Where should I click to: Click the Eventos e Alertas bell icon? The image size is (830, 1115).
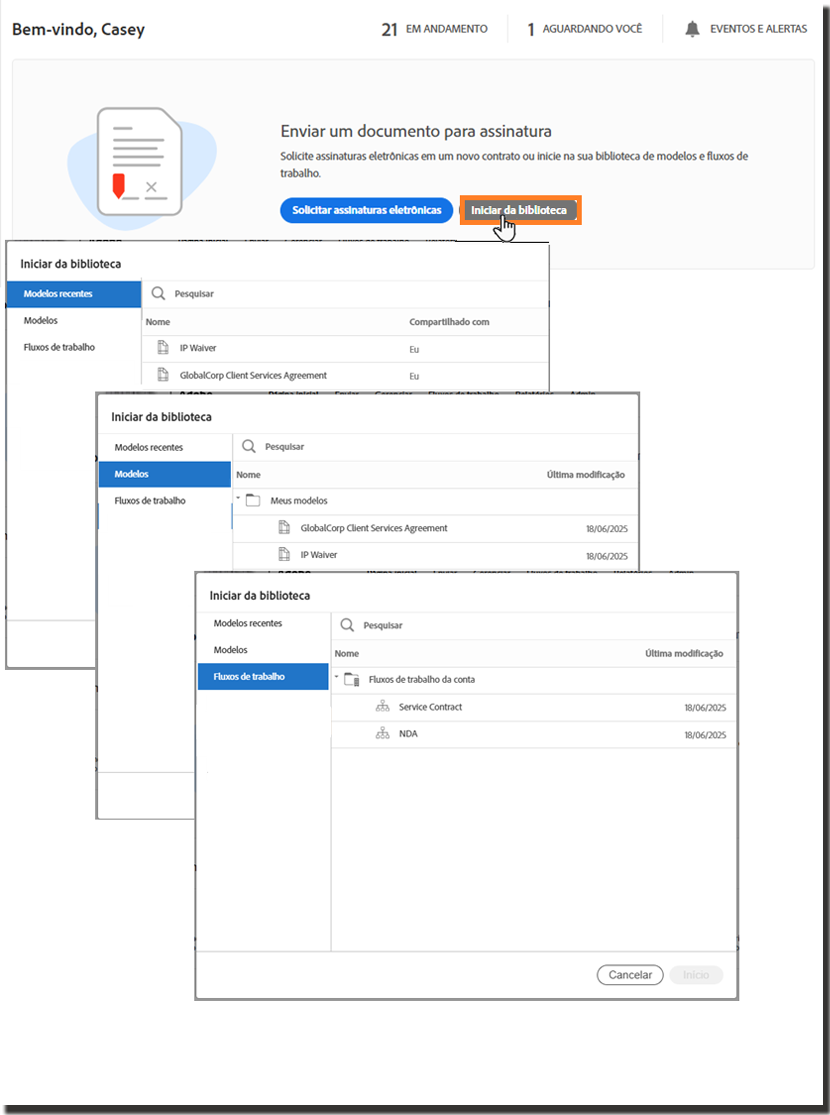tap(692, 29)
